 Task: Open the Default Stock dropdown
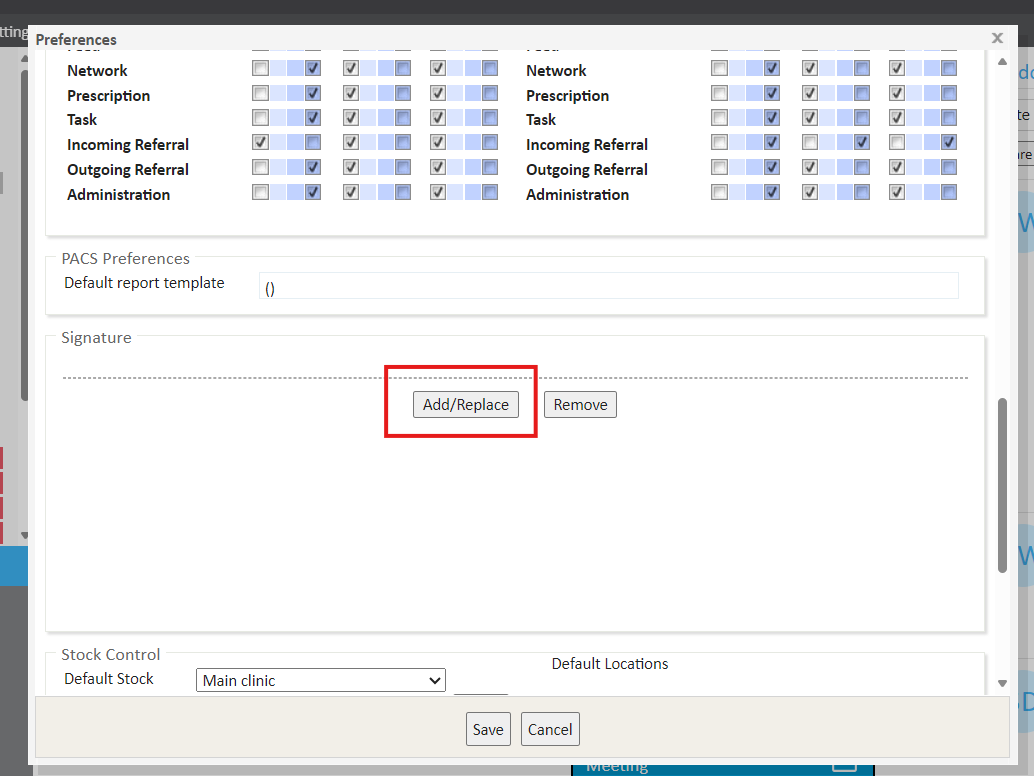point(321,681)
